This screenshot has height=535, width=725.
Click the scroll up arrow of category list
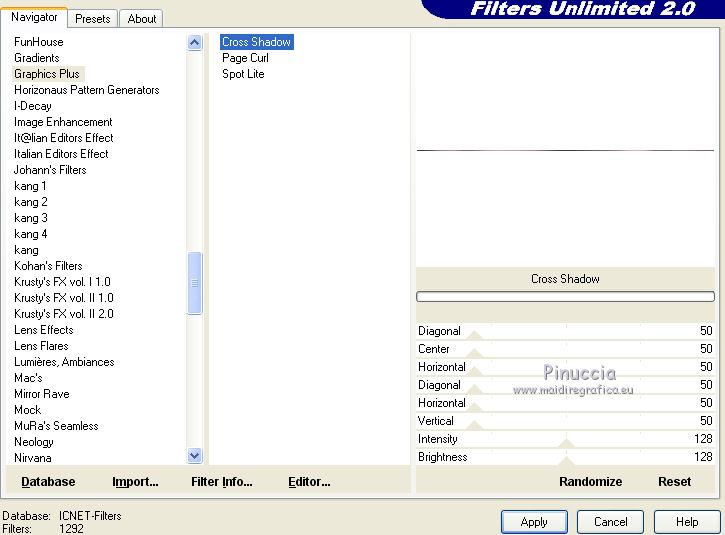tap(195, 43)
